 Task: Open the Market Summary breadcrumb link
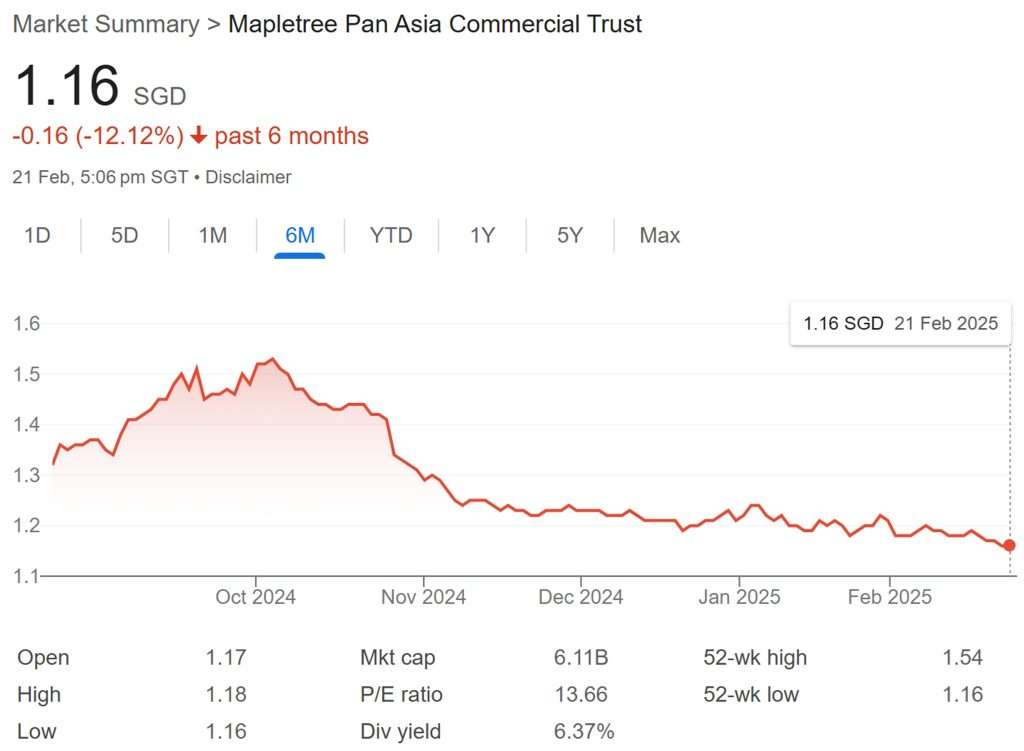tap(104, 23)
